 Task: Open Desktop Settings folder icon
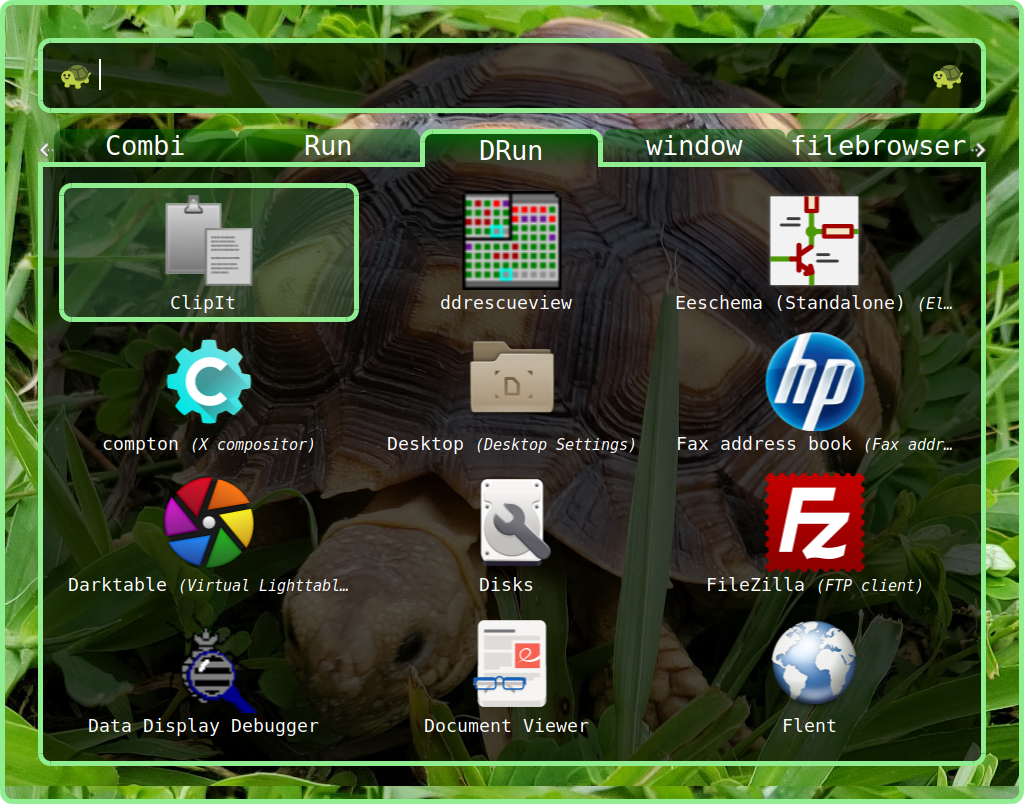510,379
